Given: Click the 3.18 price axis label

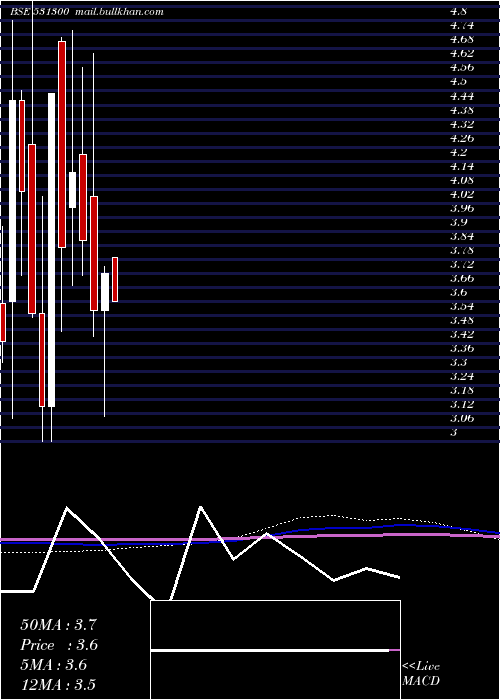Looking at the screenshot, I should 462,391.
